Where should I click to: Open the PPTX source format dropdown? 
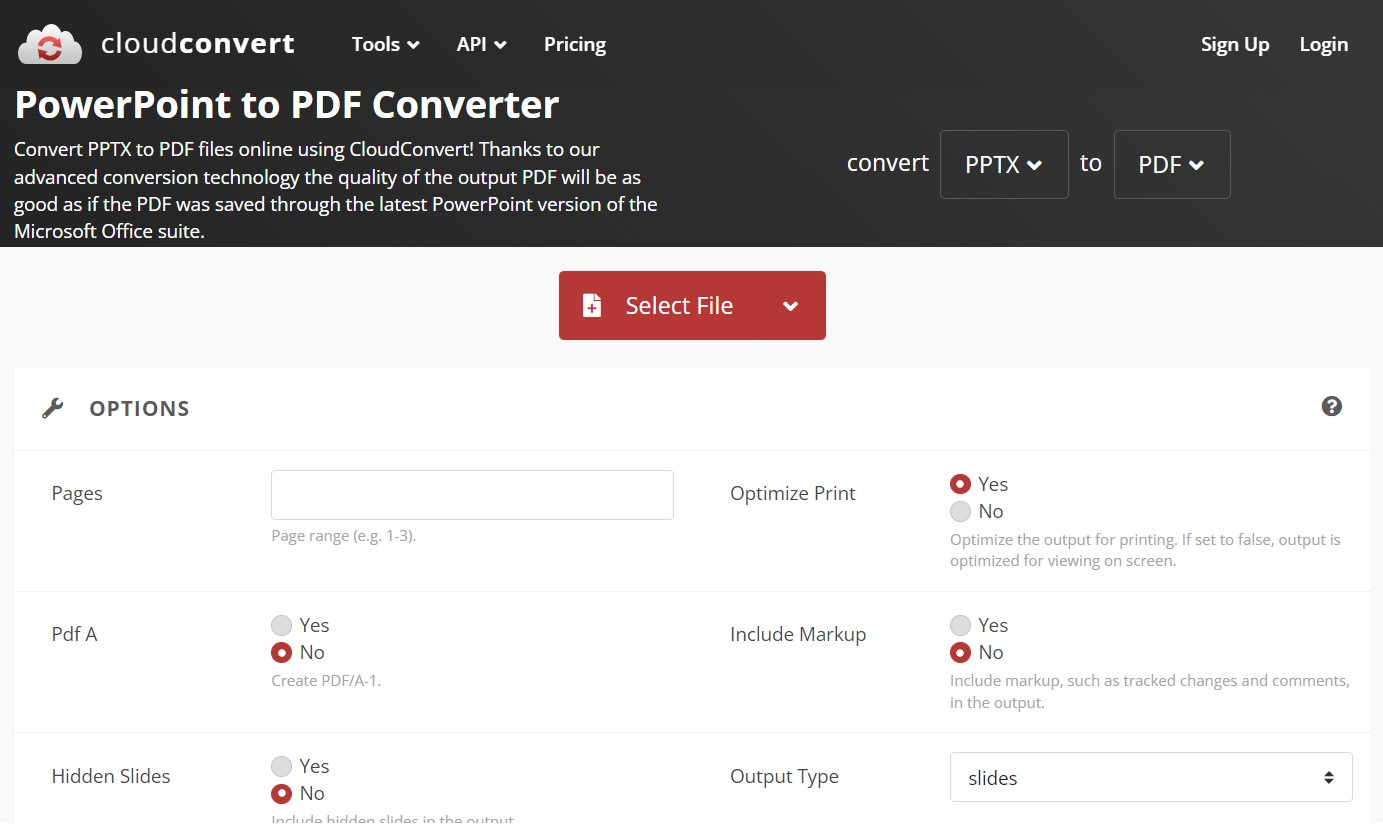tap(1004, 164)
